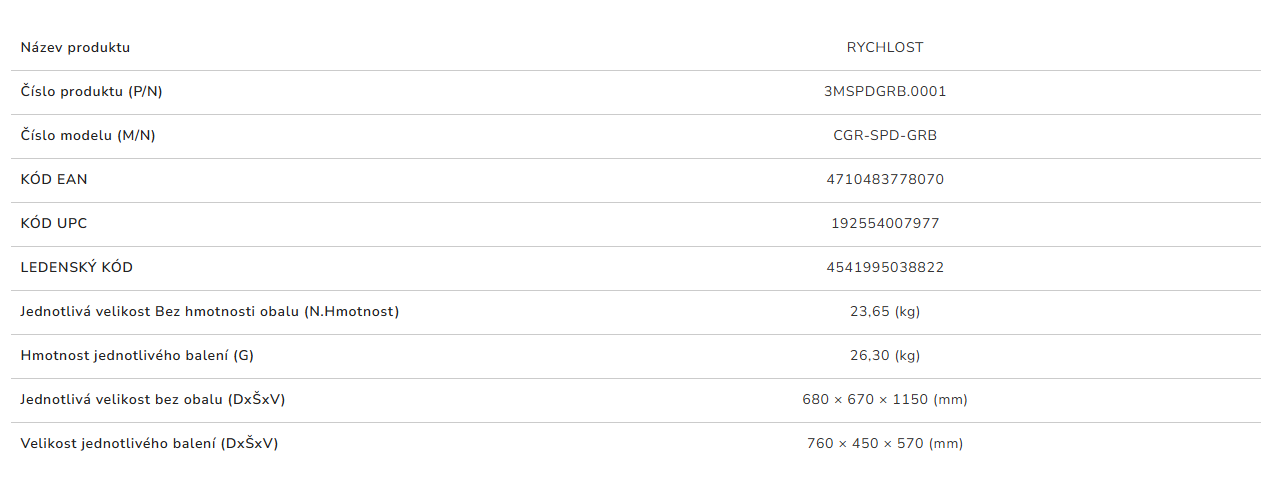Click "Jednotlivá velikost bez obalu (DxŠxV)" label
Image resolution: width=1275 pixels, height=483 pixels.
(153, 399)
